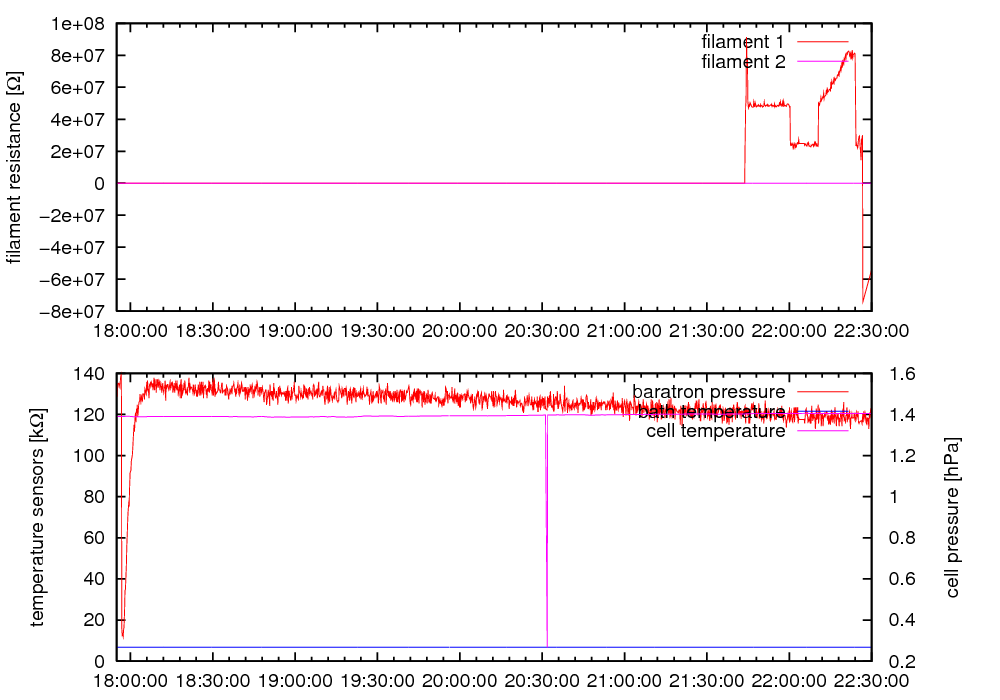Select the 140 tick on temperature sensors axis
Image resolution: width=1000 pixels, height=700 pixels.
pyautogui.click(x=91, y=374)
